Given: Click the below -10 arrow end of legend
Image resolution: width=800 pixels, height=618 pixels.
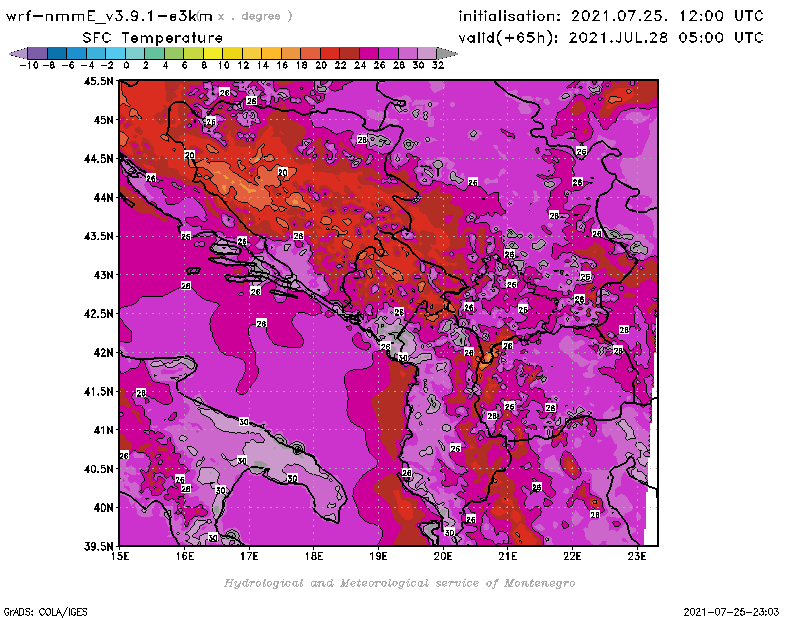Looking at the screenshot, I should pyautogui.click(x=18, y=53).
